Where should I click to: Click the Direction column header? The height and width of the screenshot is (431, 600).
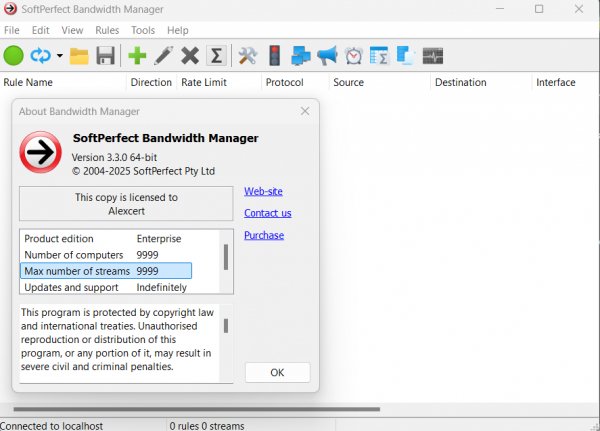click(x=151, y=82)
